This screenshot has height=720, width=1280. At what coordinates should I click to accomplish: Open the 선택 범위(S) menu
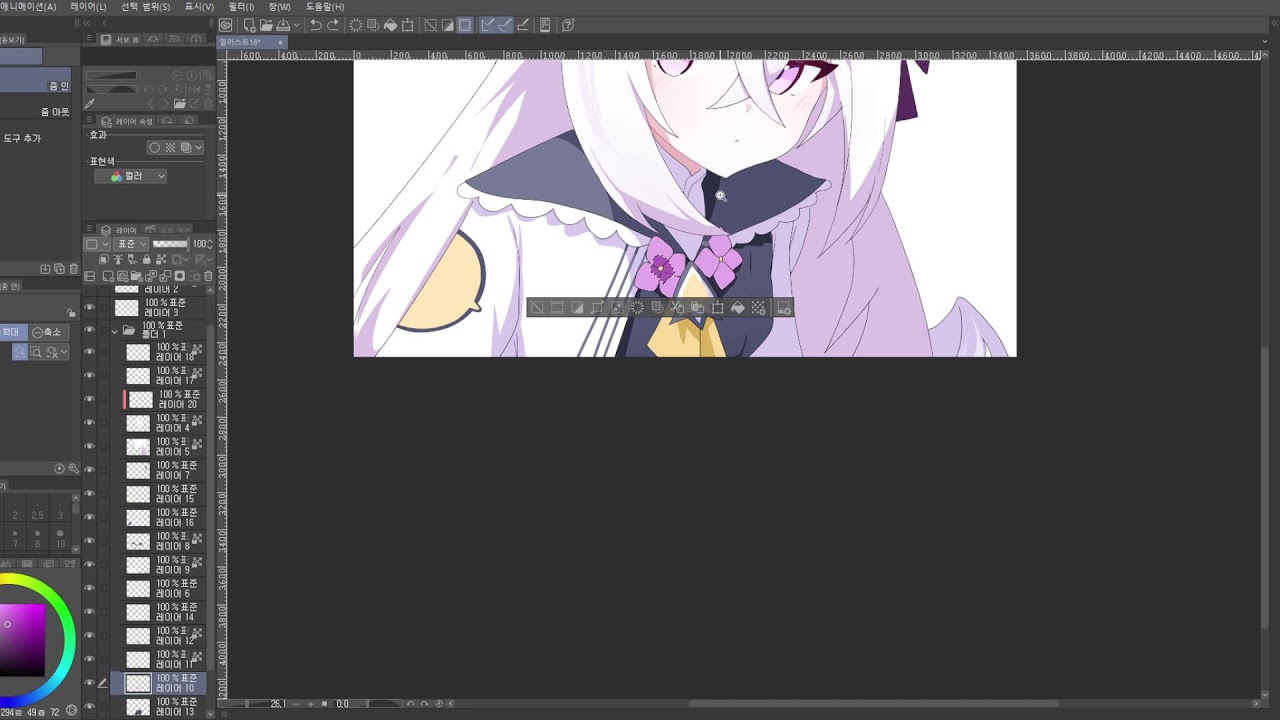(x=146, y=6)
